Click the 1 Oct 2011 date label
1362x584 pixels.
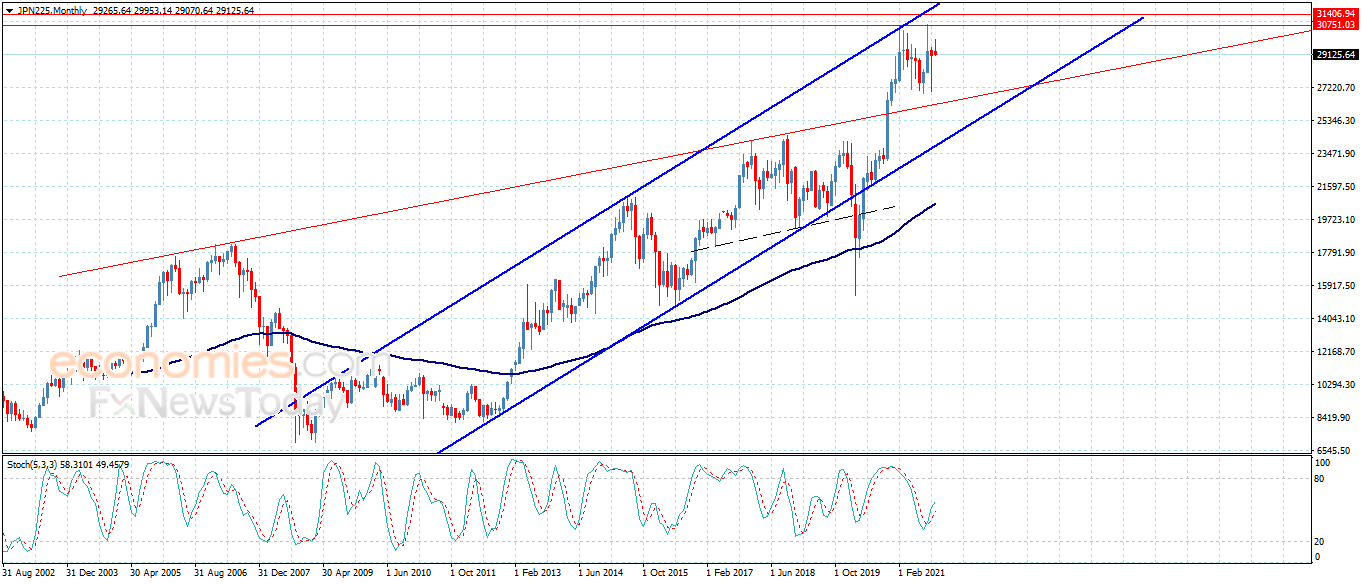click(473, 573)
